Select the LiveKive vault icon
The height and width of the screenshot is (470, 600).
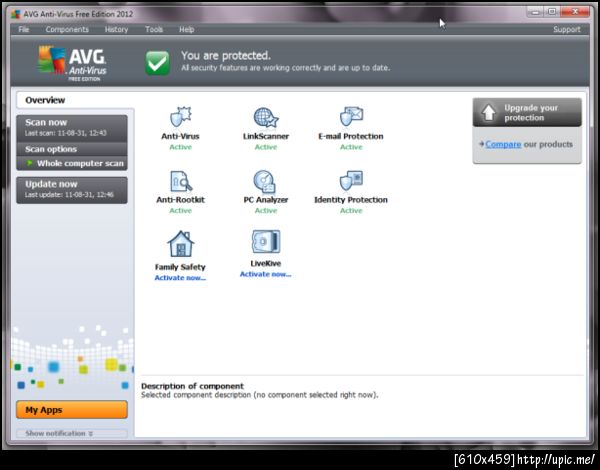[x=266, y=242]
